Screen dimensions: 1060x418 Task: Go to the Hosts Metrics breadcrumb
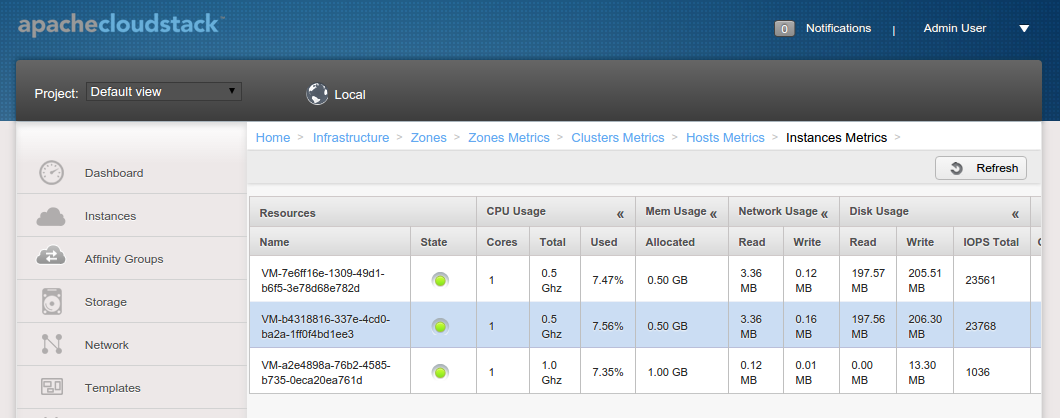[725, 137]
